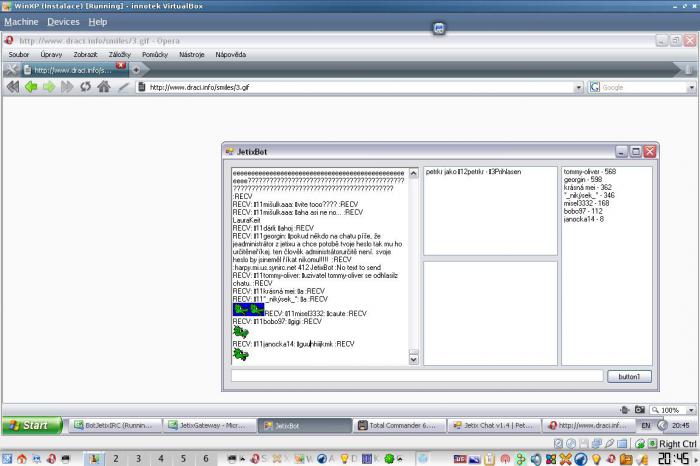Image resolution: width=700 pixels, height=466 pixels.
Task: Open the Nápověda menu
Action: [231, 54]
